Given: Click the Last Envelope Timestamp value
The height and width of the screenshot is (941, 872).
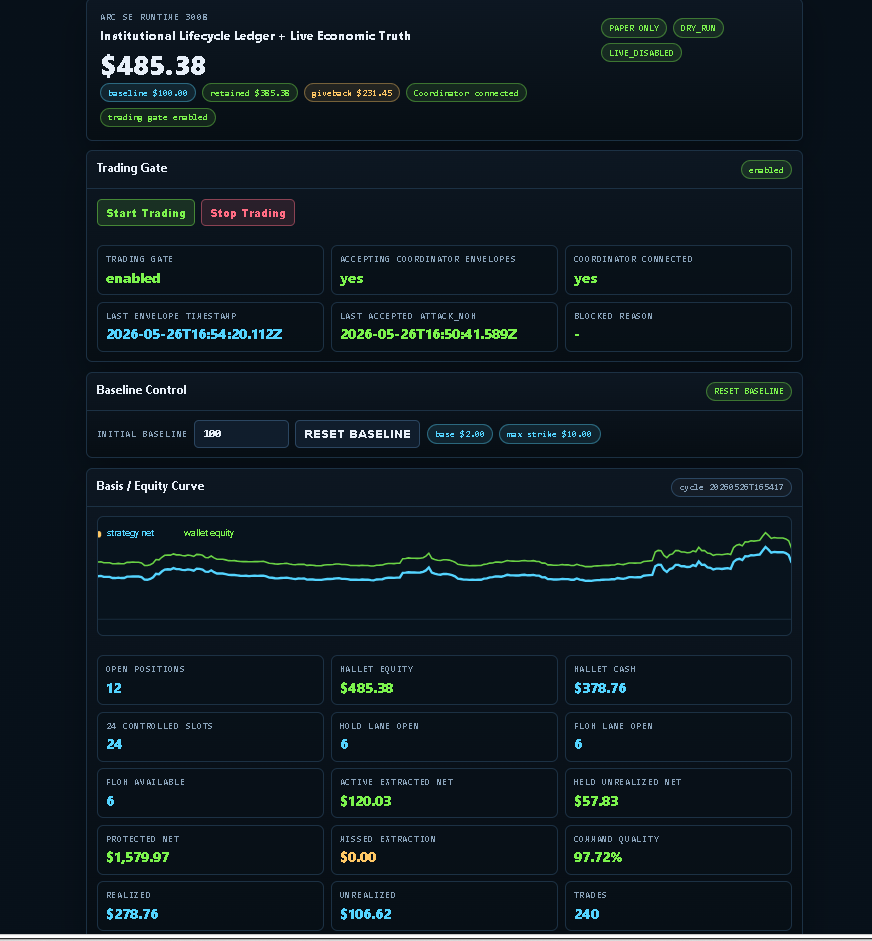Looking at the screenshot, I should 194,334.
